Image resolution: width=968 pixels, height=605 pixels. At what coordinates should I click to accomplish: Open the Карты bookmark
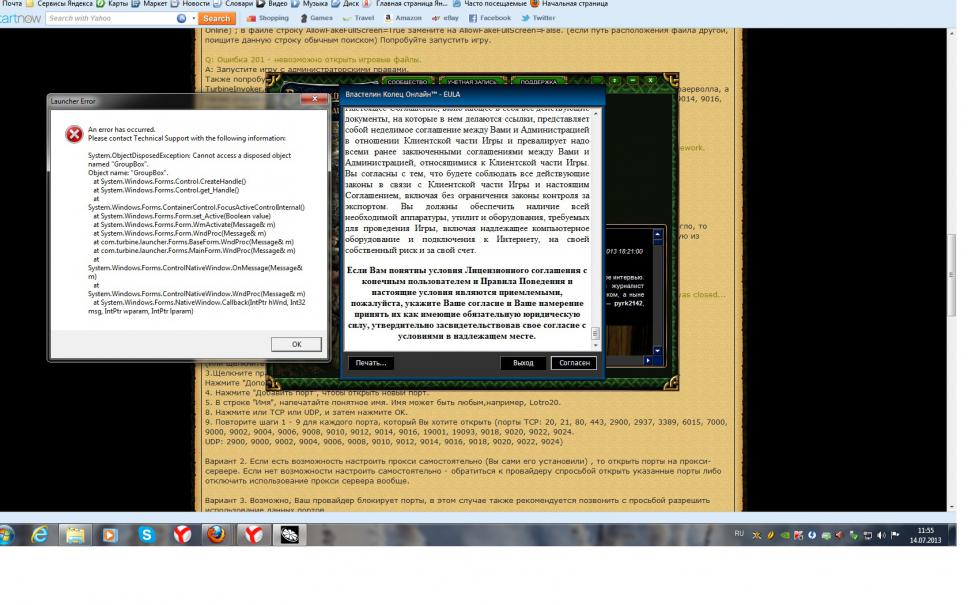coord(112,4)
